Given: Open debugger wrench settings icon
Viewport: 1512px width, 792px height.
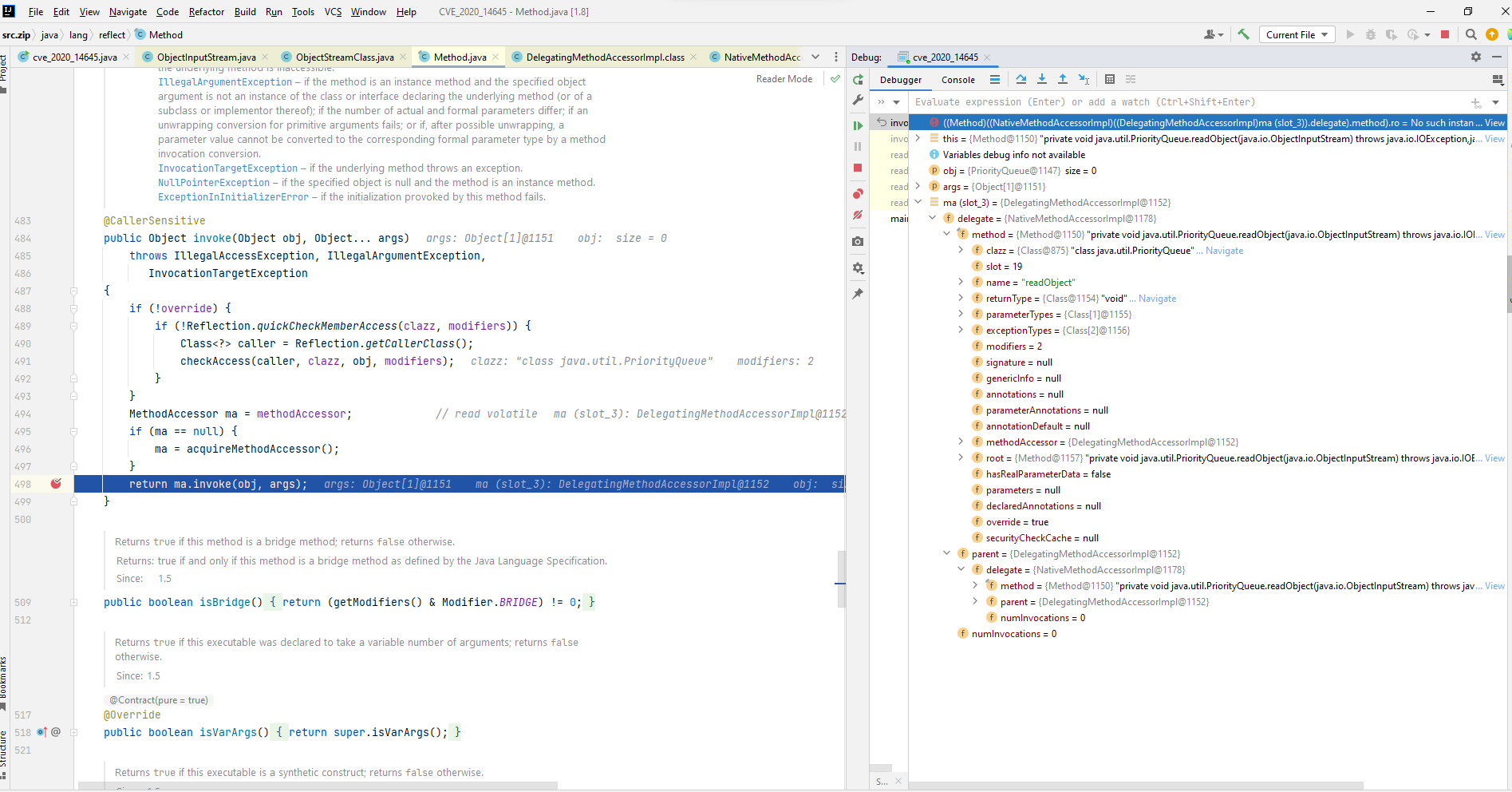Looking at the screenshot, I should pos(858,100).
